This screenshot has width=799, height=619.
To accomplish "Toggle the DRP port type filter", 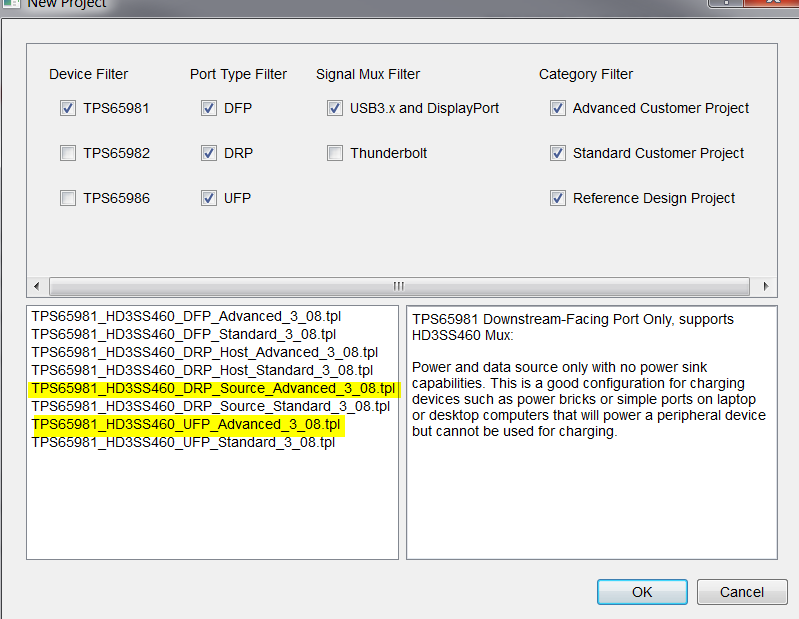I will 208,153.
